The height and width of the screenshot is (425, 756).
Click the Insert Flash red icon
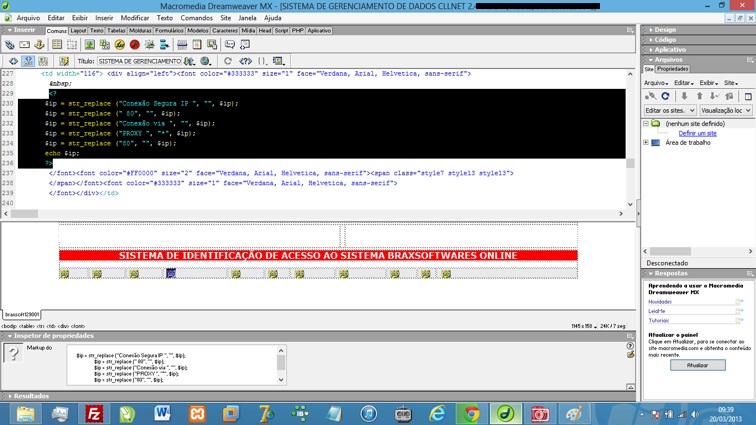(135, 45)
